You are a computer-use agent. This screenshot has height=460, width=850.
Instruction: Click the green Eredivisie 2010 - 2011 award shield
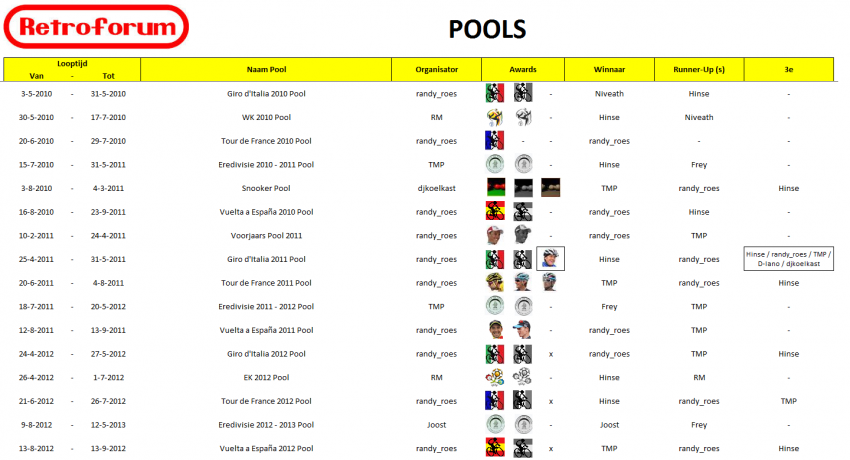pyautogui.click(x=494, y=164)
